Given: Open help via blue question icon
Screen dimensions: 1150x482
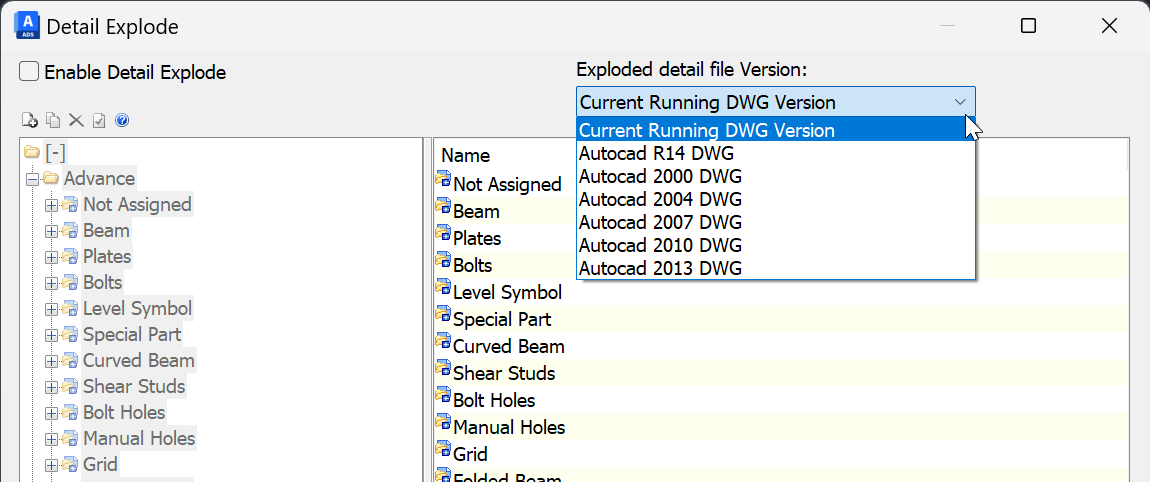Looking at the screenshot, I should [122, 121].
